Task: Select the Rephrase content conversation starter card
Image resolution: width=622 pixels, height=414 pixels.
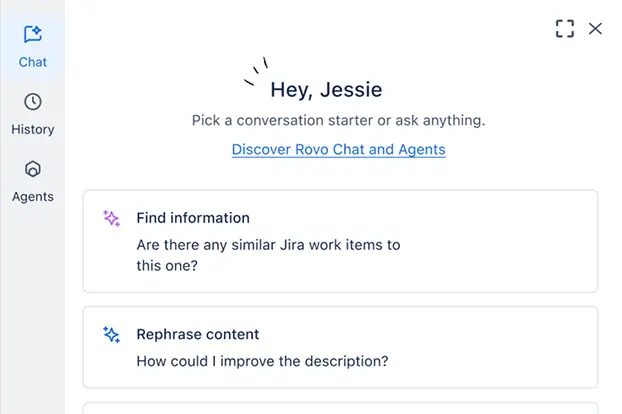Action: (340, 347)
